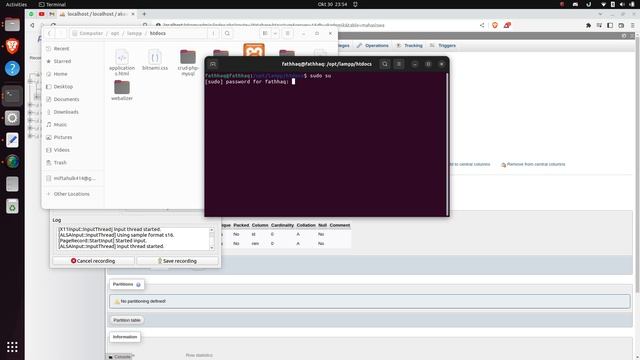This screenshot has height=360, width=640.
Task: Open the Files window hamburger menu
Action: click(287, 33)
